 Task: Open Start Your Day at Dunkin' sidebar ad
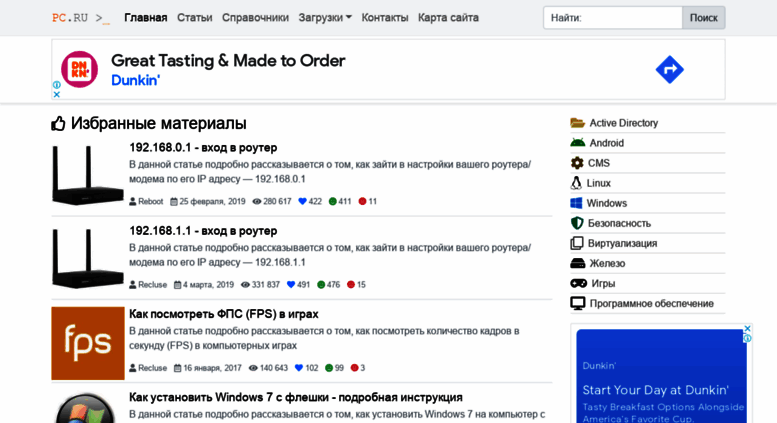click(655, 390)
